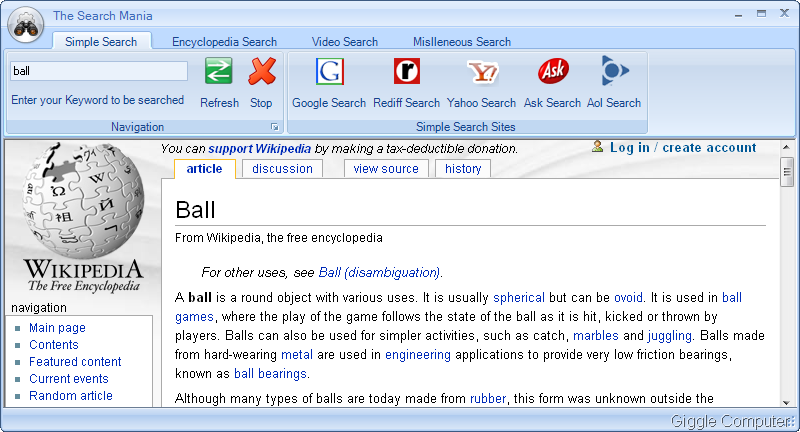Click the user icon beside Log in
This screenshot has height=432, width=800.
click(597, 147)
